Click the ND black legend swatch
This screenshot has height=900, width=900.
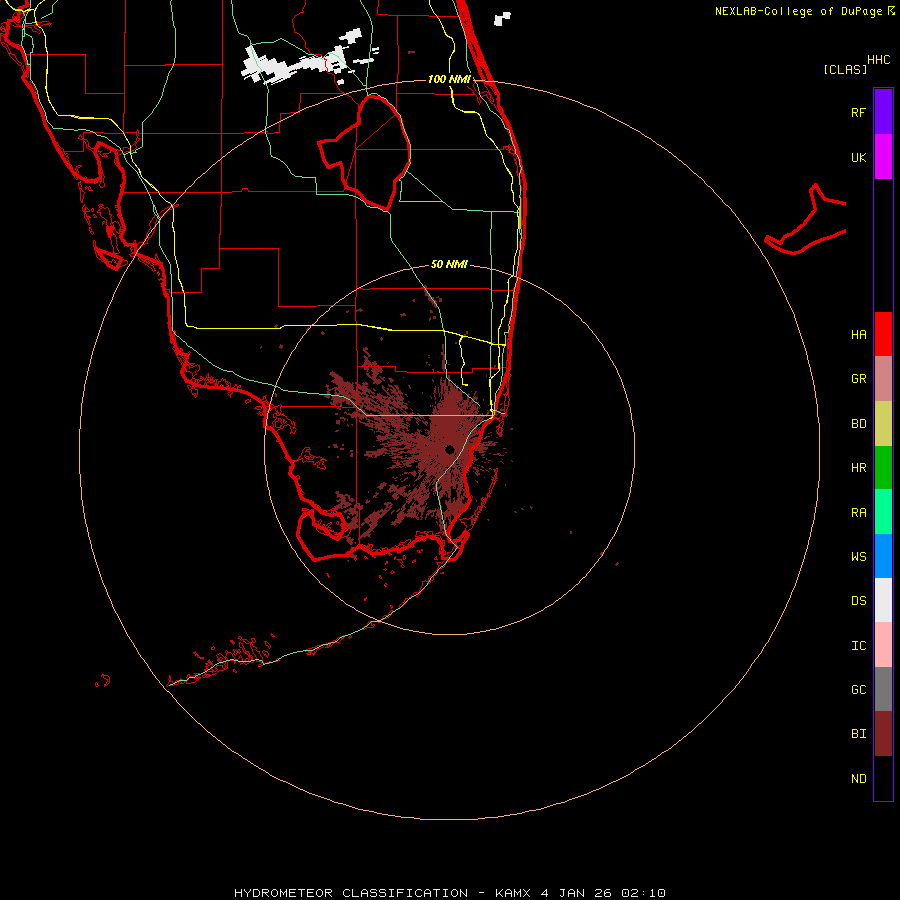[883, 778]
